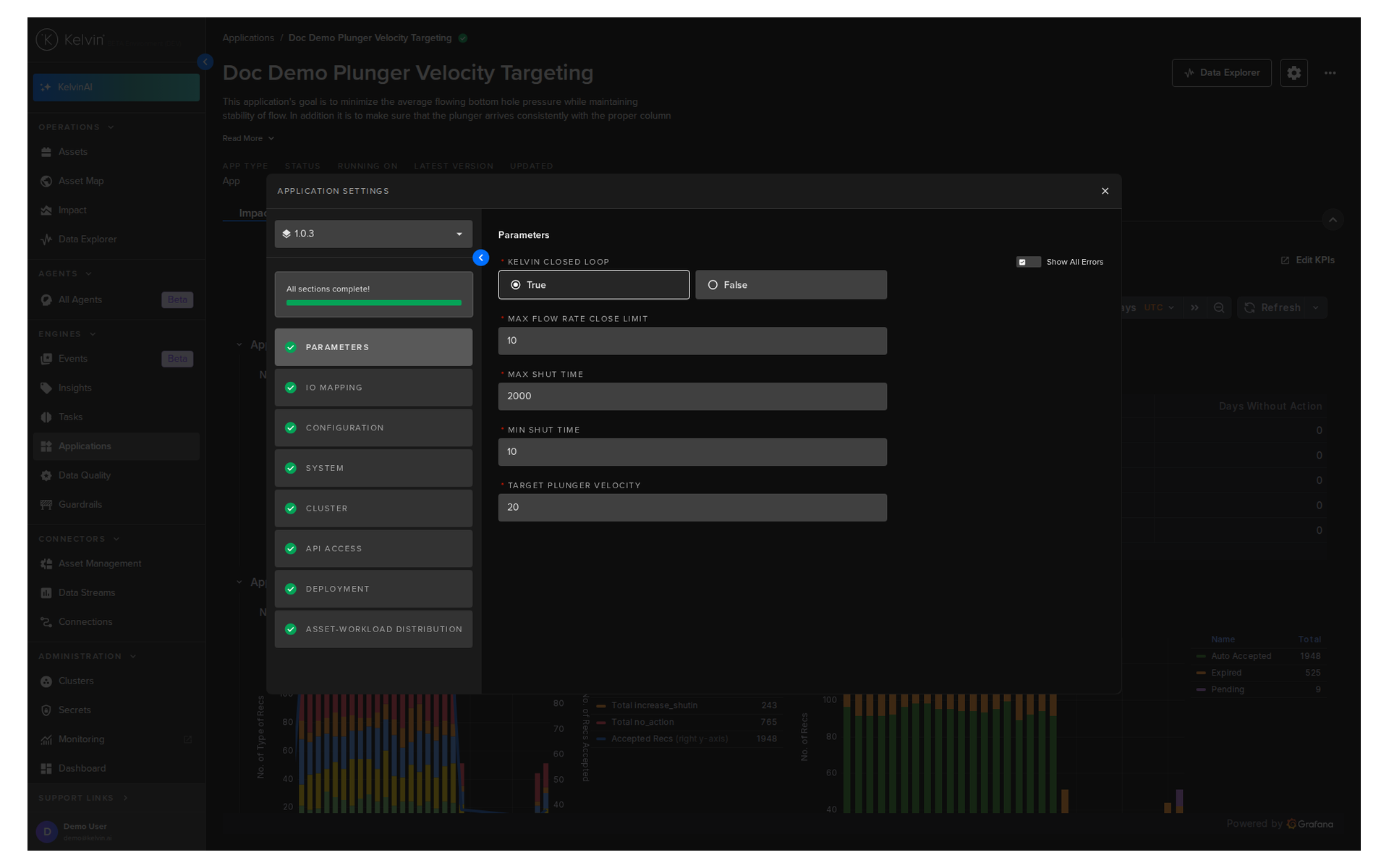Image resolution: width=1389 pixels, height=868 pixels.
Task: Collapse settings sidebar with blue arrow
Action: (480, 258)
